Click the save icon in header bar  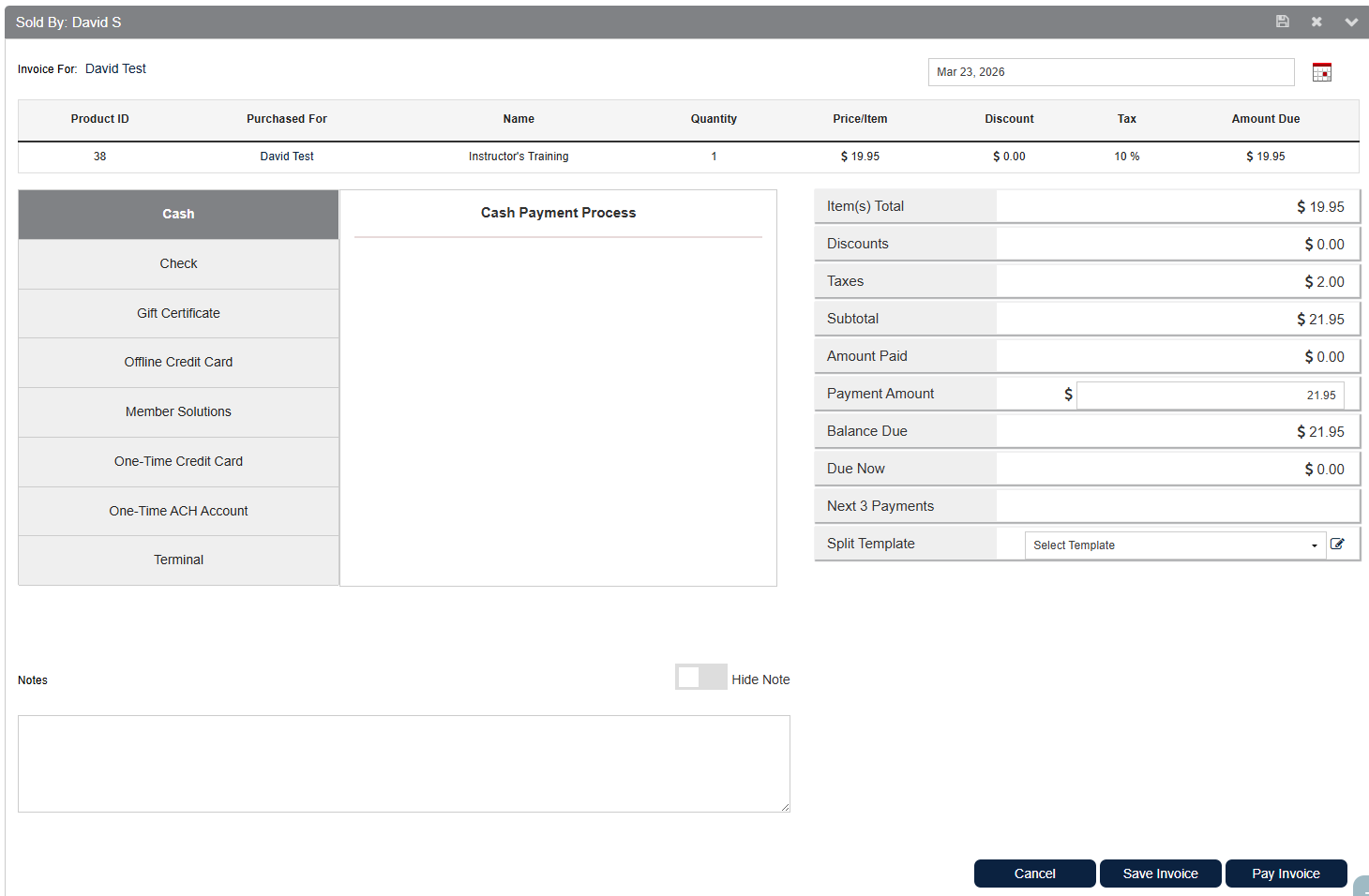1282,22
